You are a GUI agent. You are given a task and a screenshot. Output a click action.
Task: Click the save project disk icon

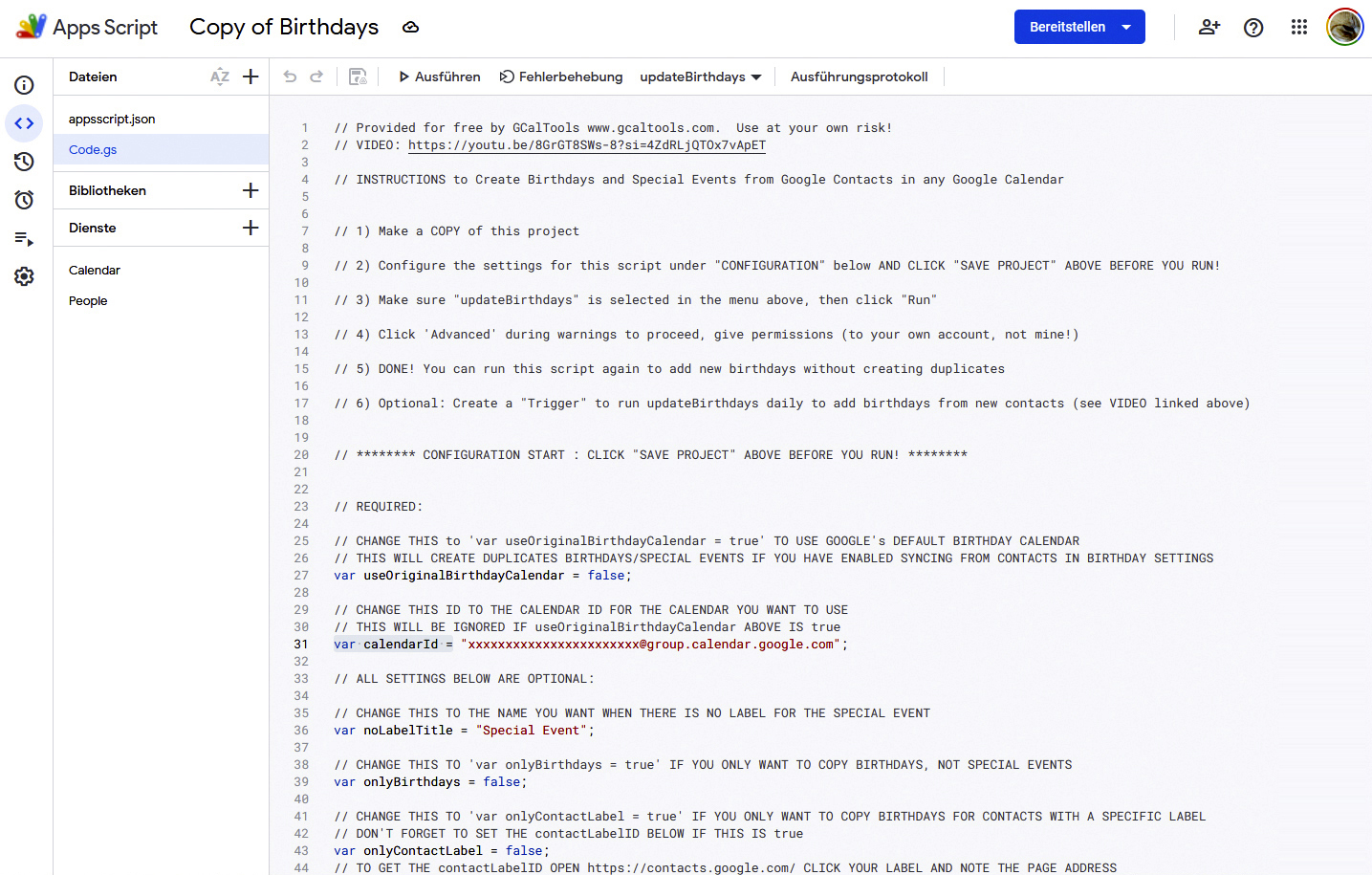[x=358, y=77]
